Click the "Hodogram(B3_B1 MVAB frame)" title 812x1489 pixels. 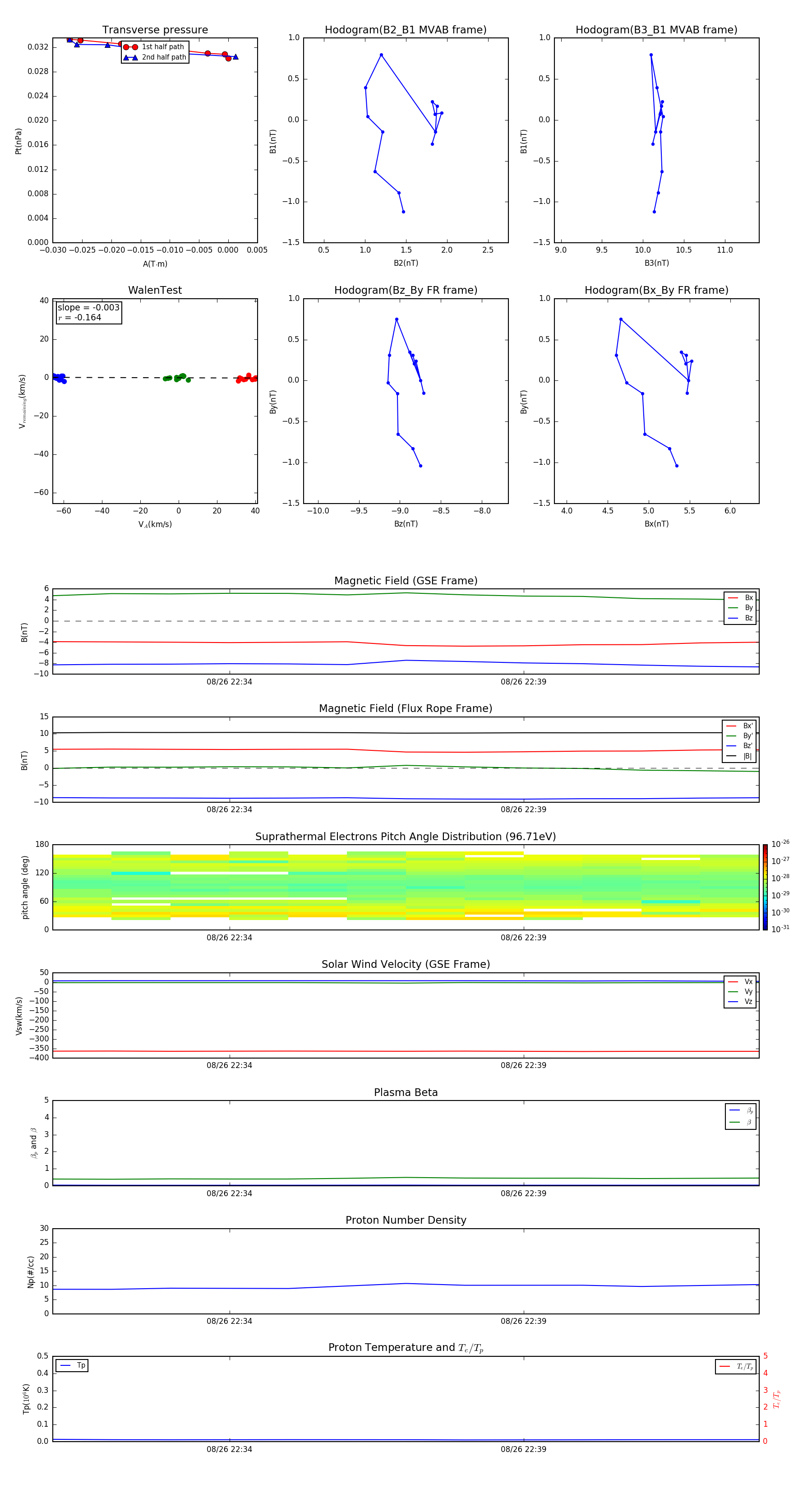pyautogui.click(x=656, y=29)
